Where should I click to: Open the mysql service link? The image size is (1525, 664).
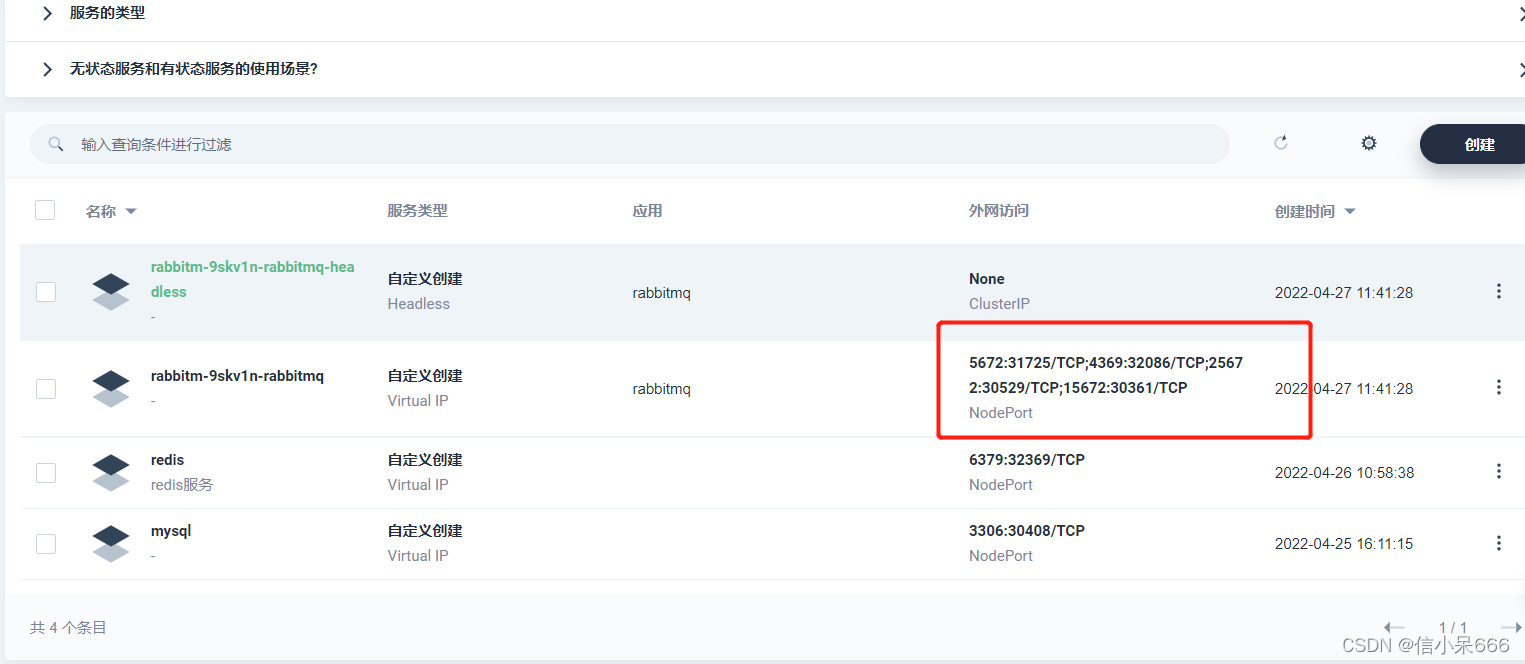pyautogui.click(x=171, y=531)
